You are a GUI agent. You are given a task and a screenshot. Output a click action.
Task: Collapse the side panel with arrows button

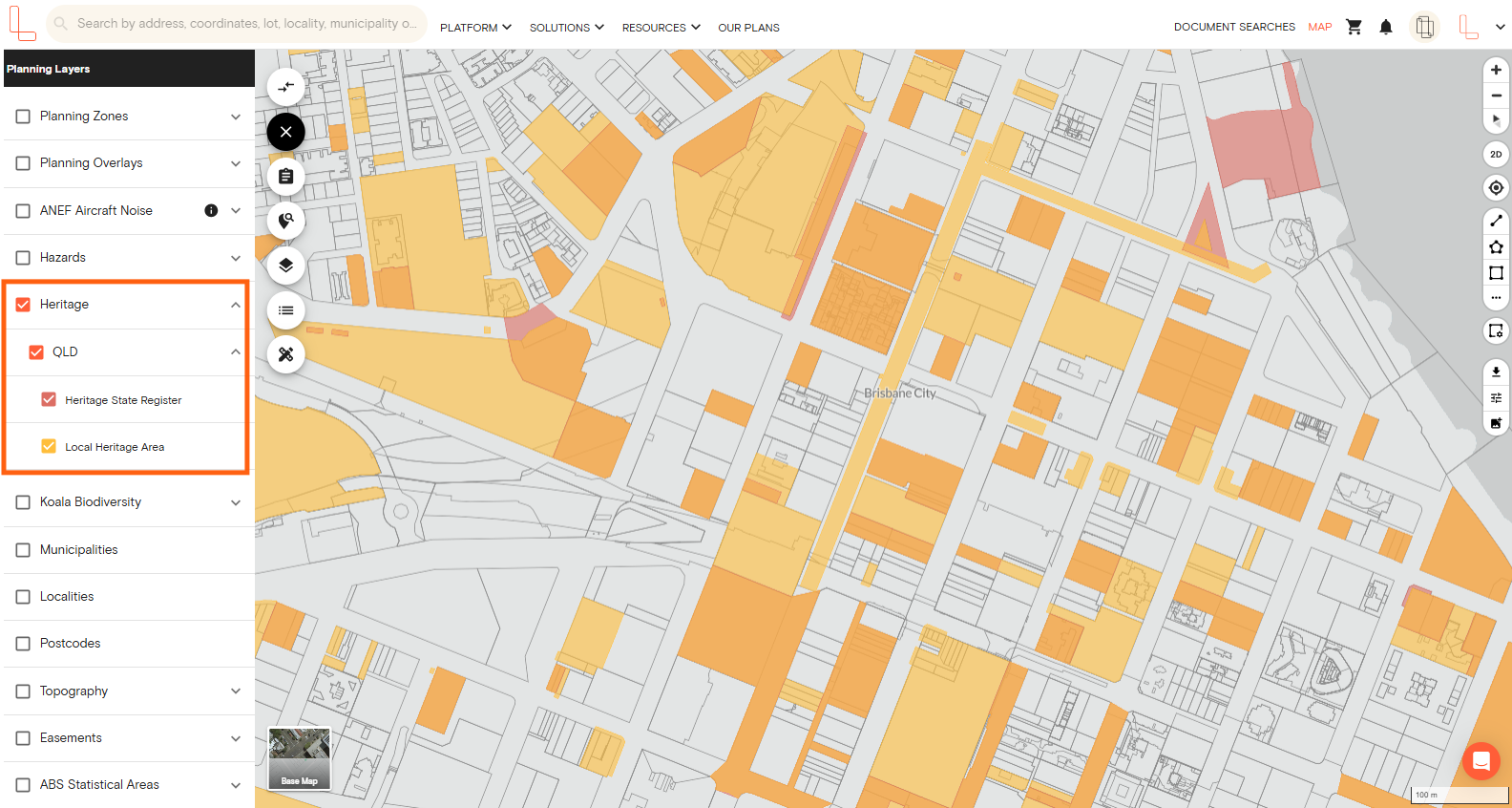[x=285, y=87]
